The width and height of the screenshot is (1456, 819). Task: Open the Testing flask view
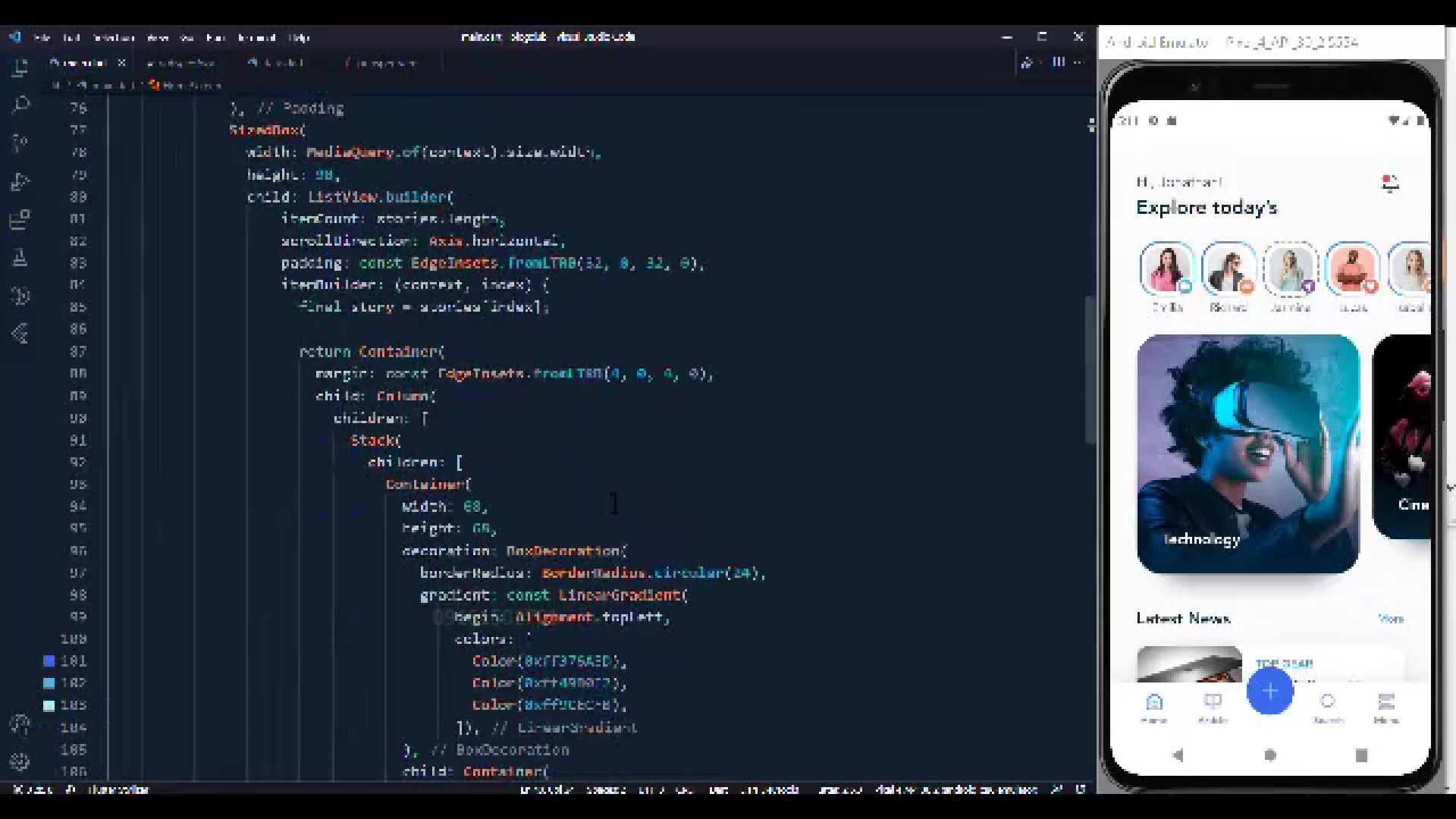point(20,258)
